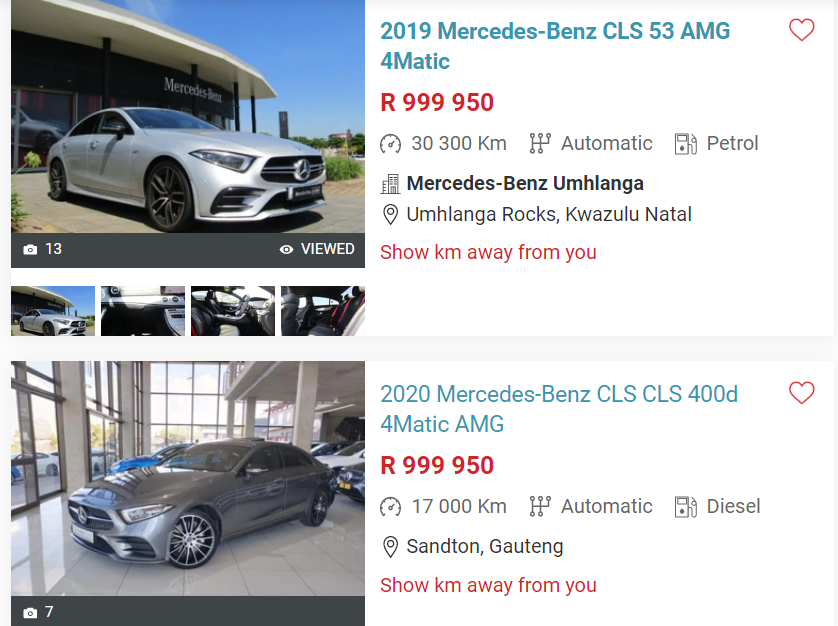Click the eye icon beside VIEWED
The width and height of the screenshot is (838, 626).
[x=287, y=249]
